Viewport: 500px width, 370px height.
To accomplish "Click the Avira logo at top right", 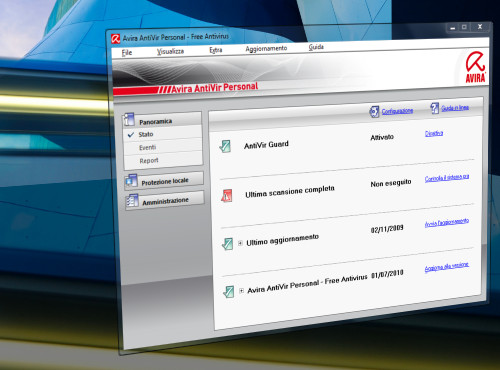I will click(476, 68).
